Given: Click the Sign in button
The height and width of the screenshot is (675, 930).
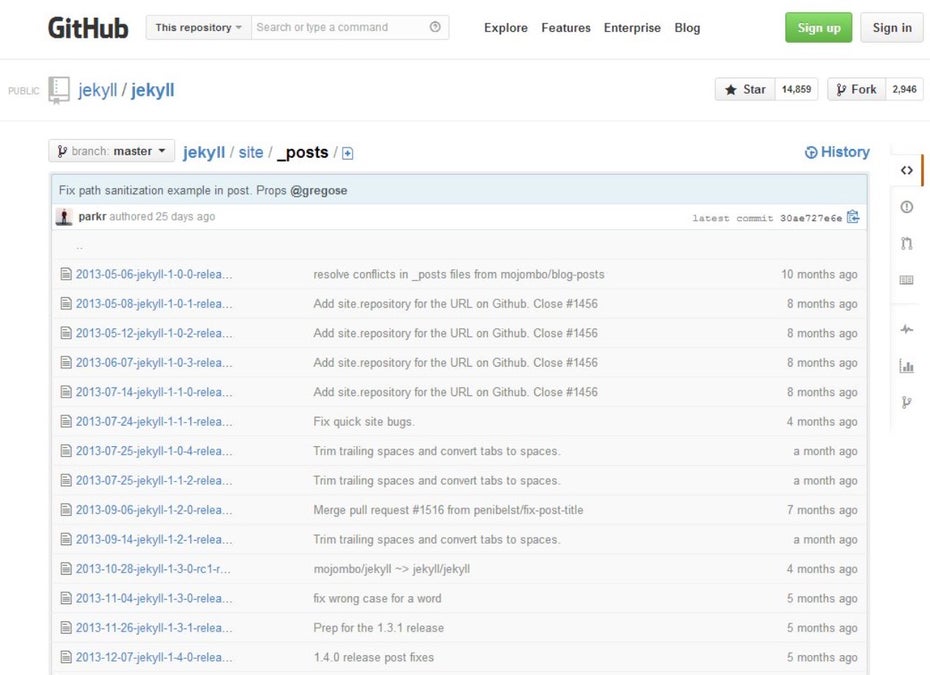Looking at the screenshot, I should point(891,27).
